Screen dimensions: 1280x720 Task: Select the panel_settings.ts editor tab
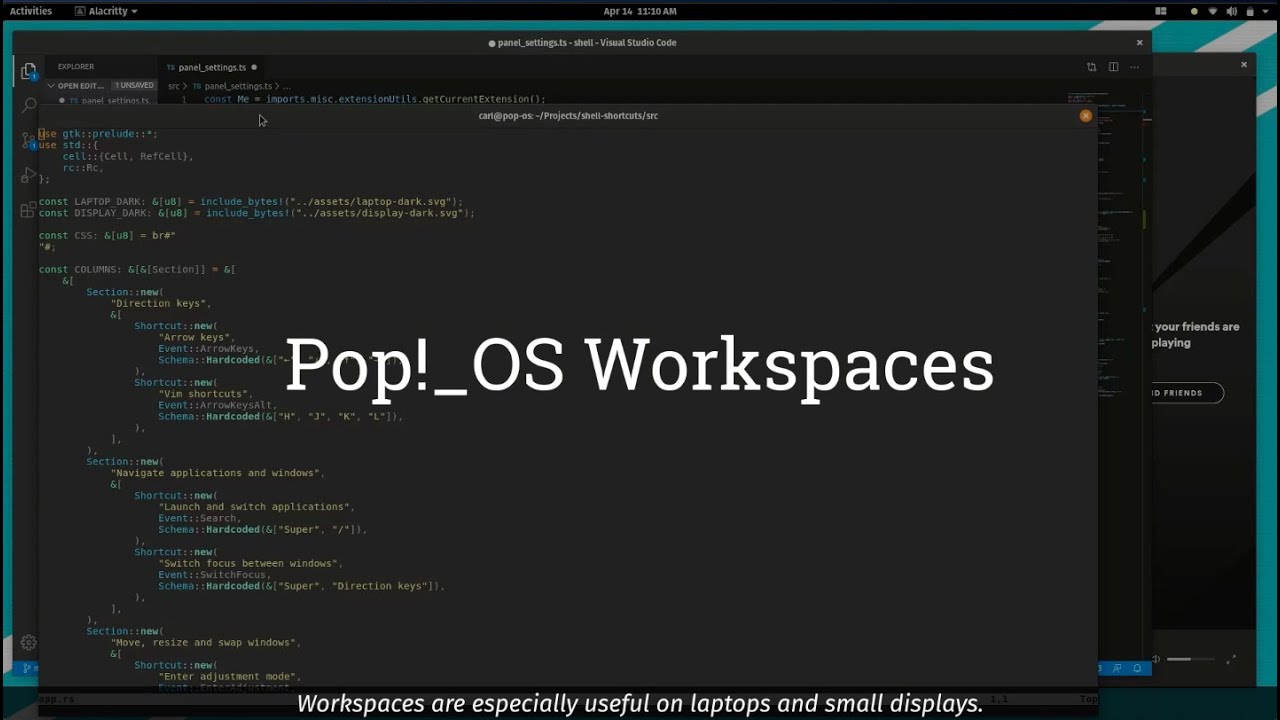212,67
